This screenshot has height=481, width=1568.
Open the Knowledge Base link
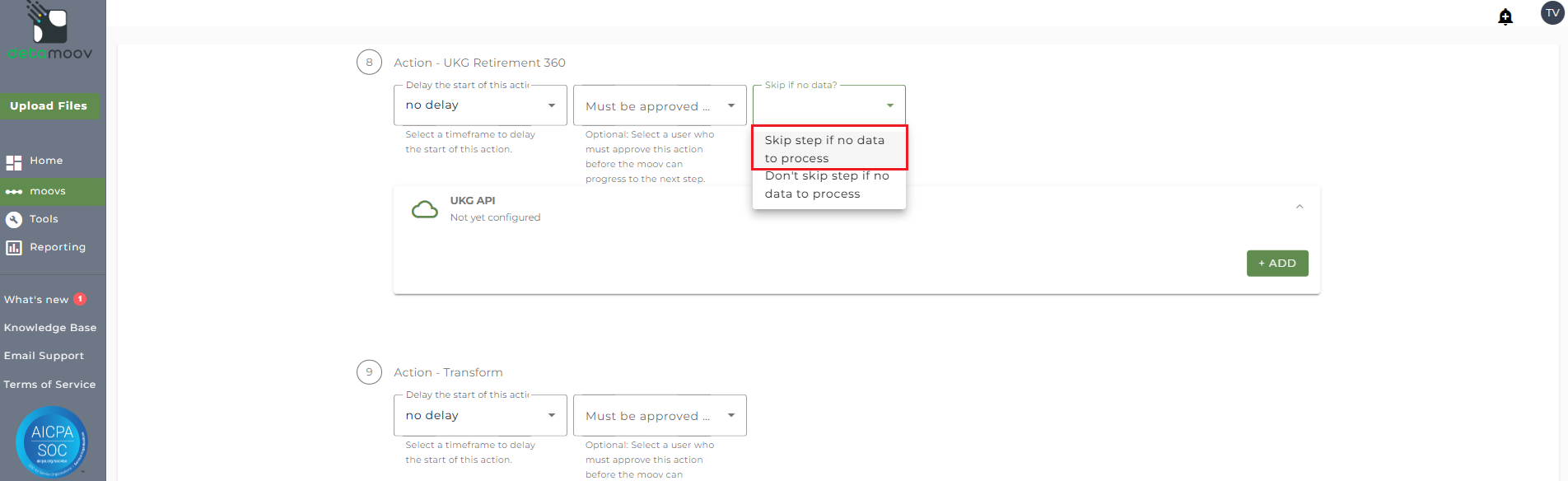[50, 328]
